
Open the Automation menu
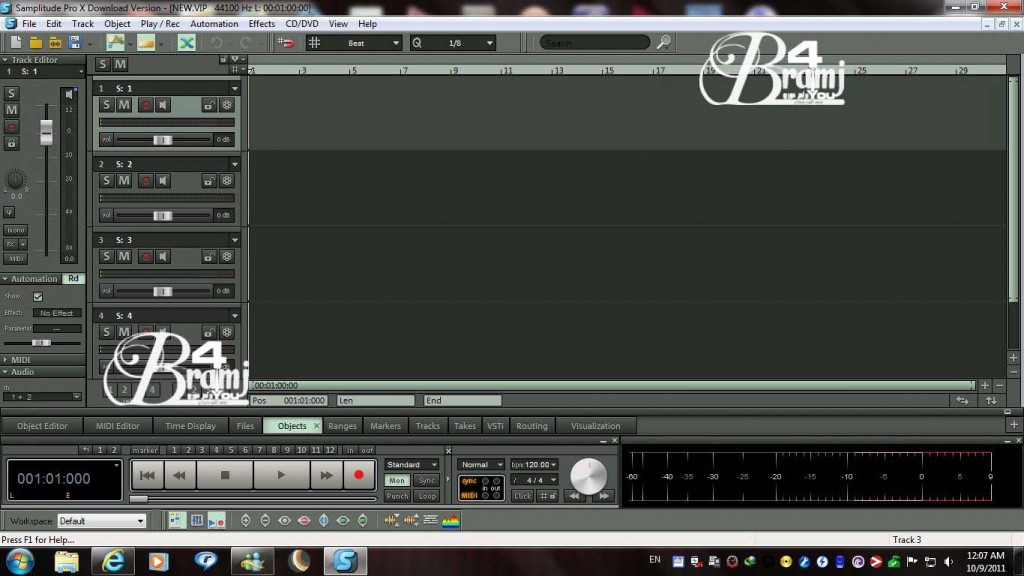click(x=213, y=23)
